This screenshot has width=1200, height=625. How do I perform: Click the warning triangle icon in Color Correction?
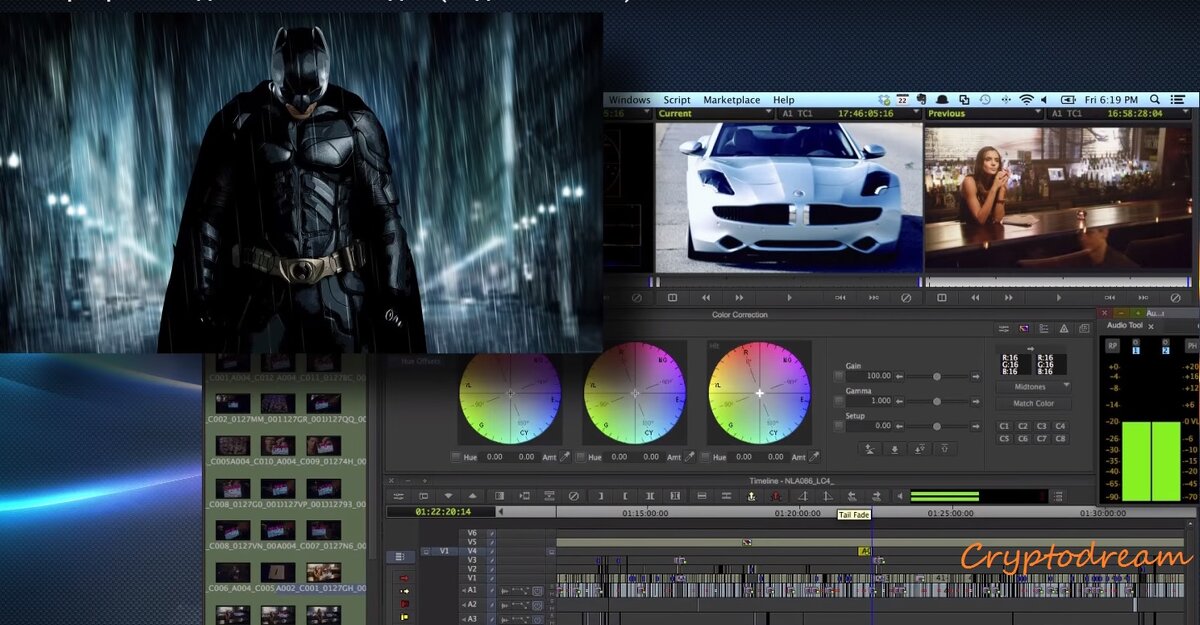point(1063,329)
